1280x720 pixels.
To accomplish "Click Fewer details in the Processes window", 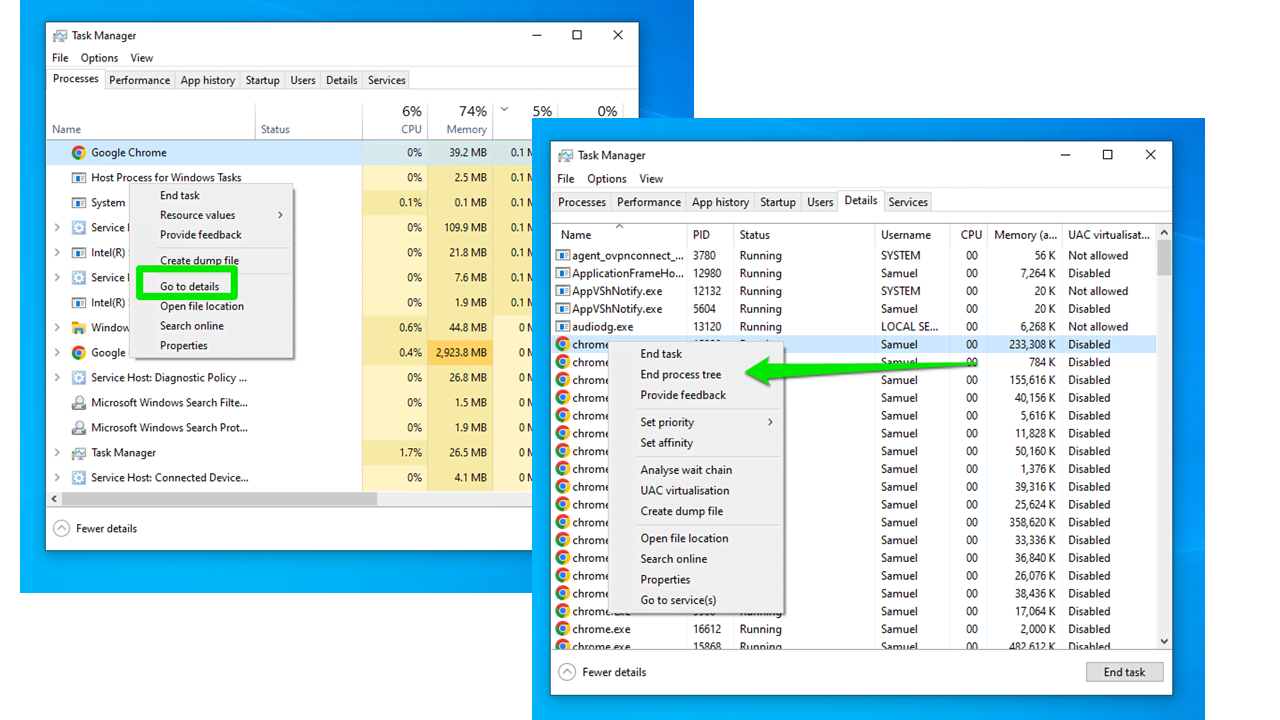I will click(106, 528).
